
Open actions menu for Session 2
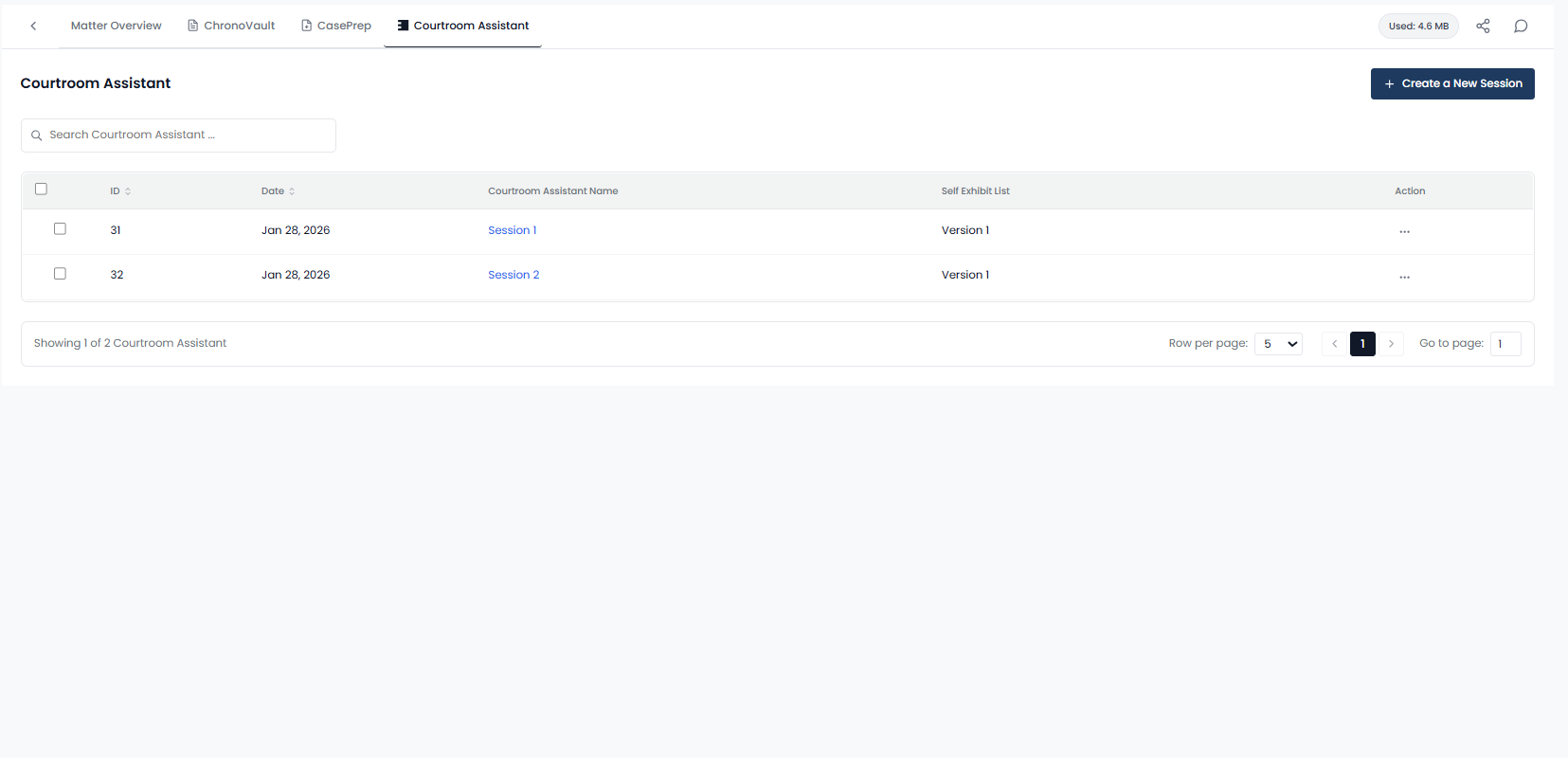coord(1404,277)
